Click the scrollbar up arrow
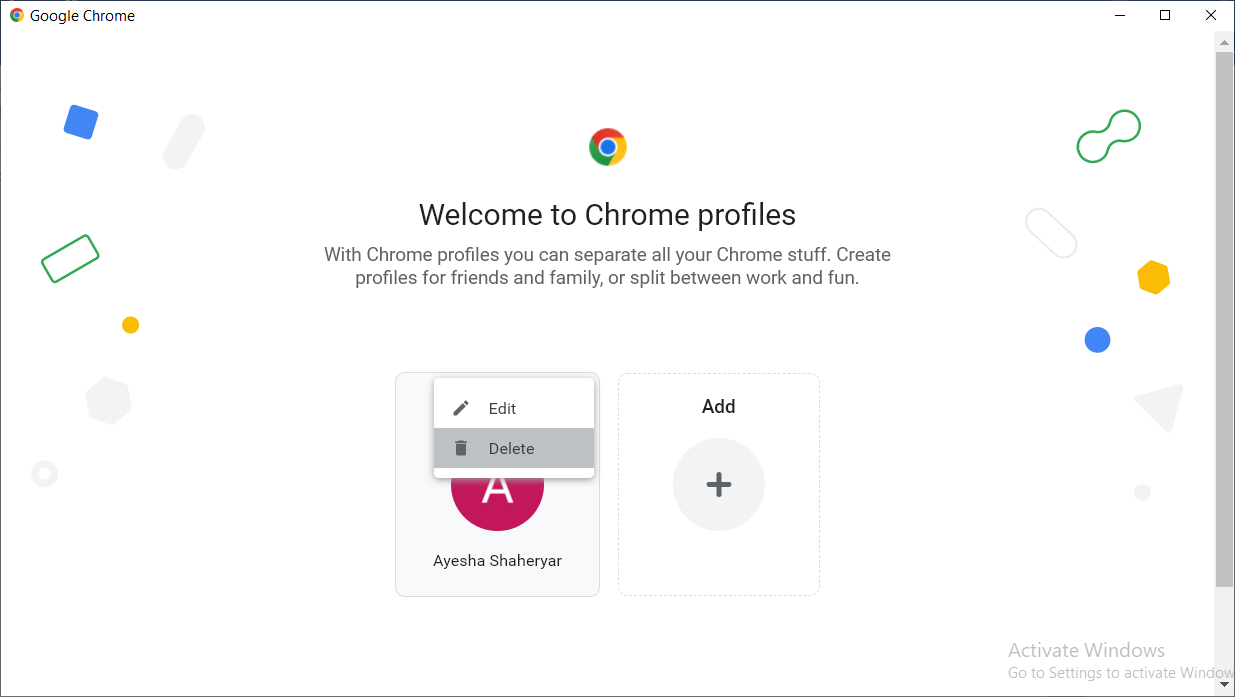The height and width of the screenshot is (697, 1235). [x=1224, y=42]
